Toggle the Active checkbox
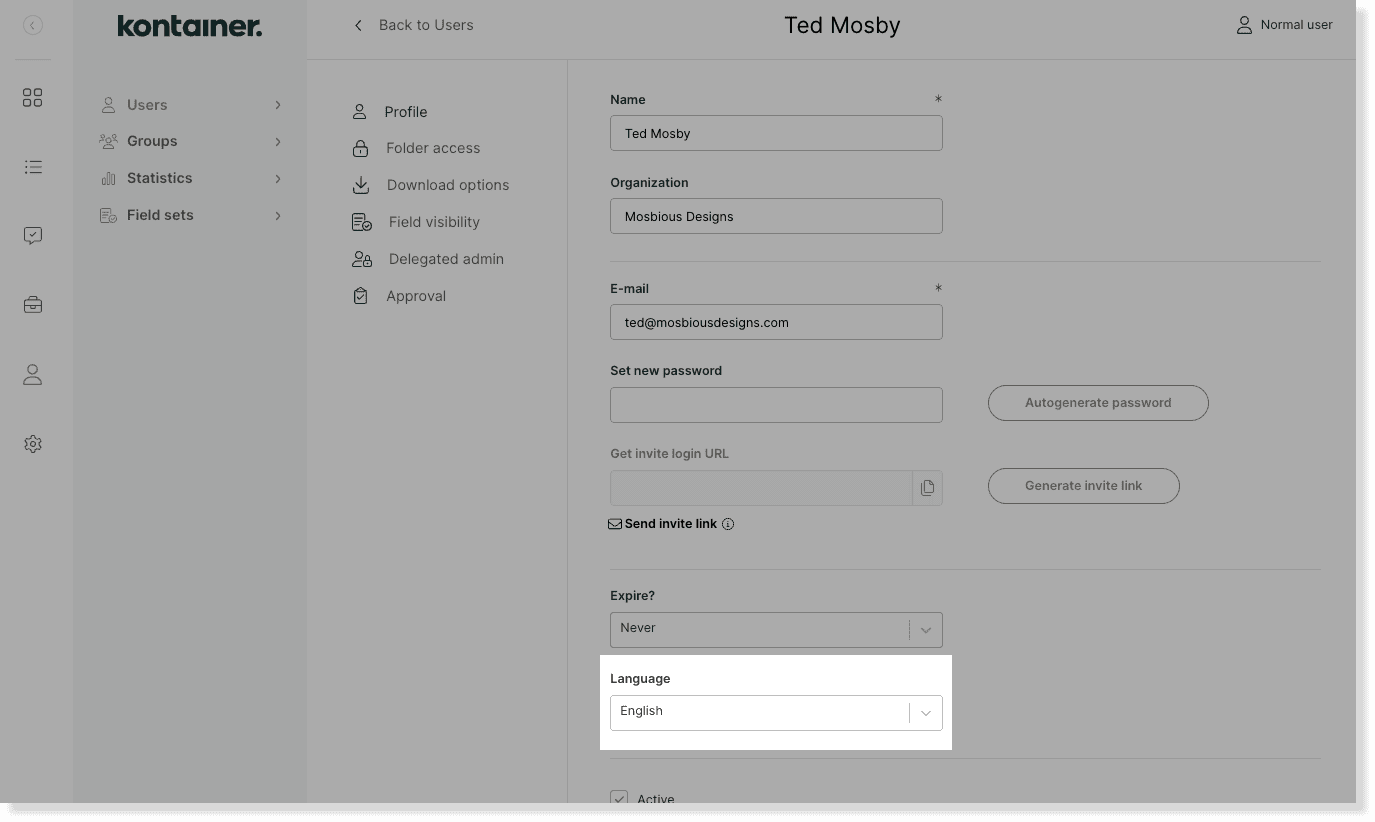The image size is (1375, 822). [x=619, y=798]
